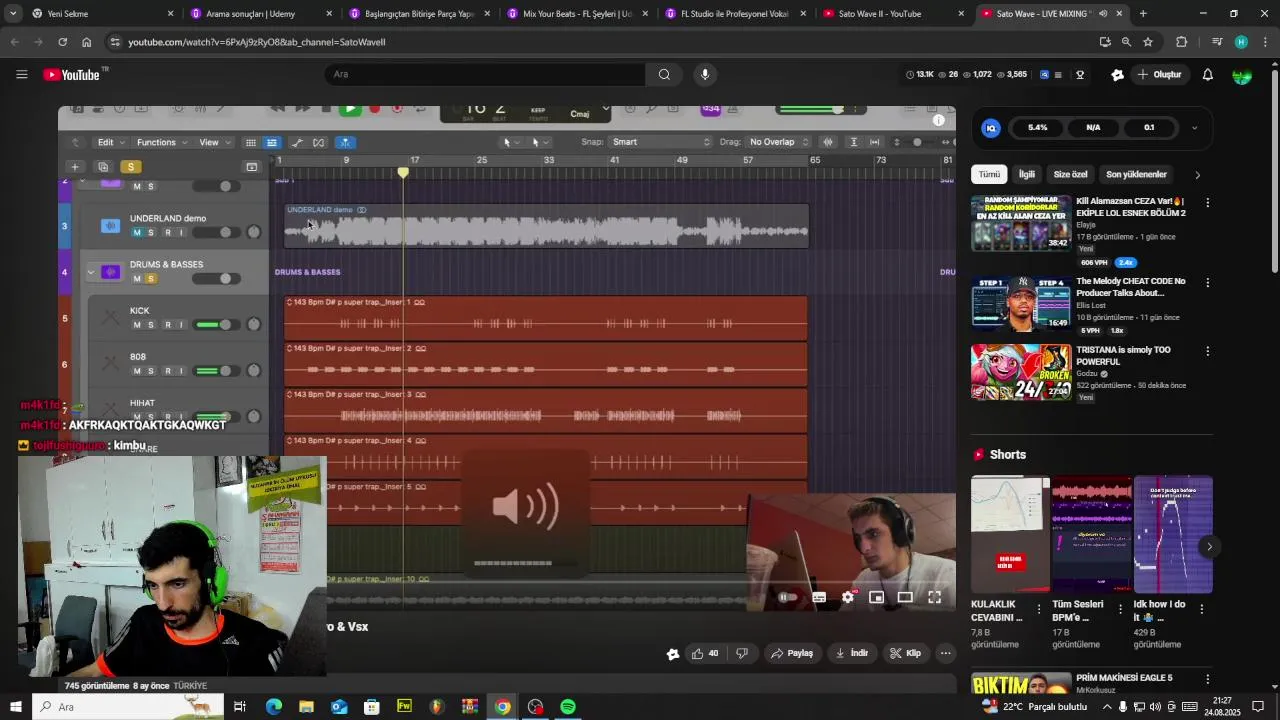The width and height of the screenshot is (1280, 720).
Task: Switch to the Sato Wave II YouTube tab
Action: pyautogui.click(x=893, y=14)
